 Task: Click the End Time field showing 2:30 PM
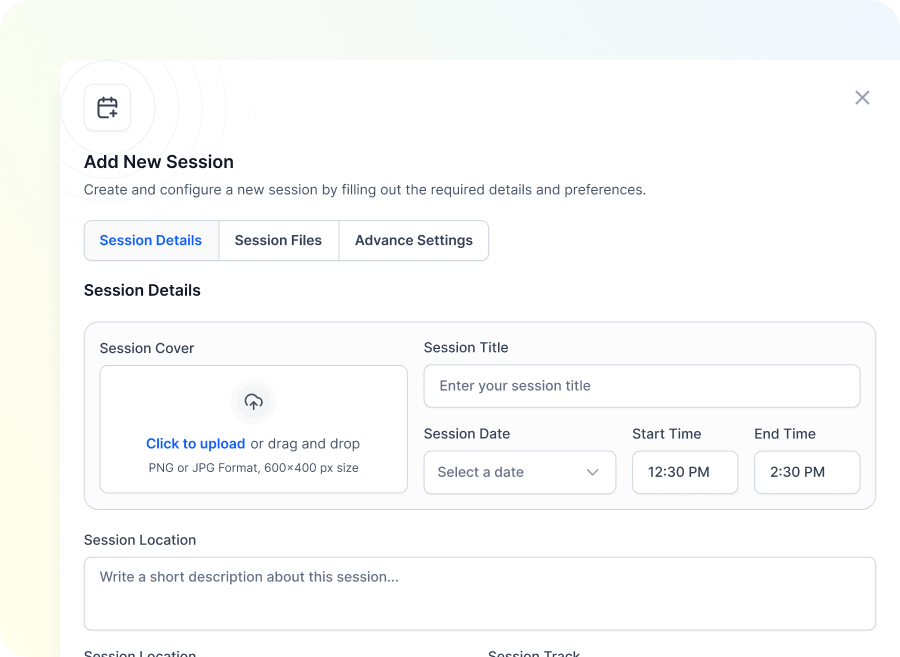click(x=807, y=472)
